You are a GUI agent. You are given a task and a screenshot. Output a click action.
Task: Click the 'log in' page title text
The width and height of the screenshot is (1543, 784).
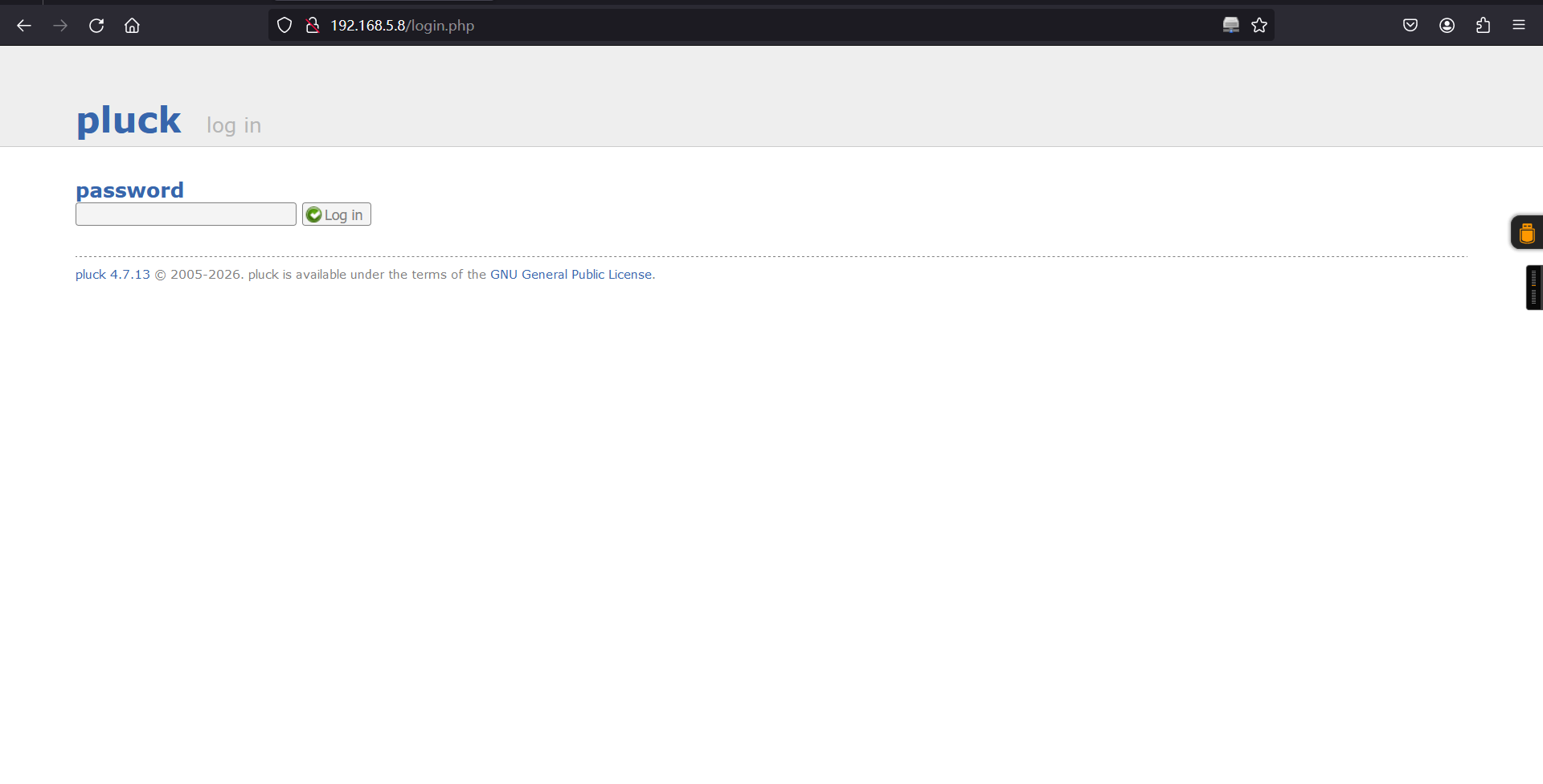coord(234,125)
